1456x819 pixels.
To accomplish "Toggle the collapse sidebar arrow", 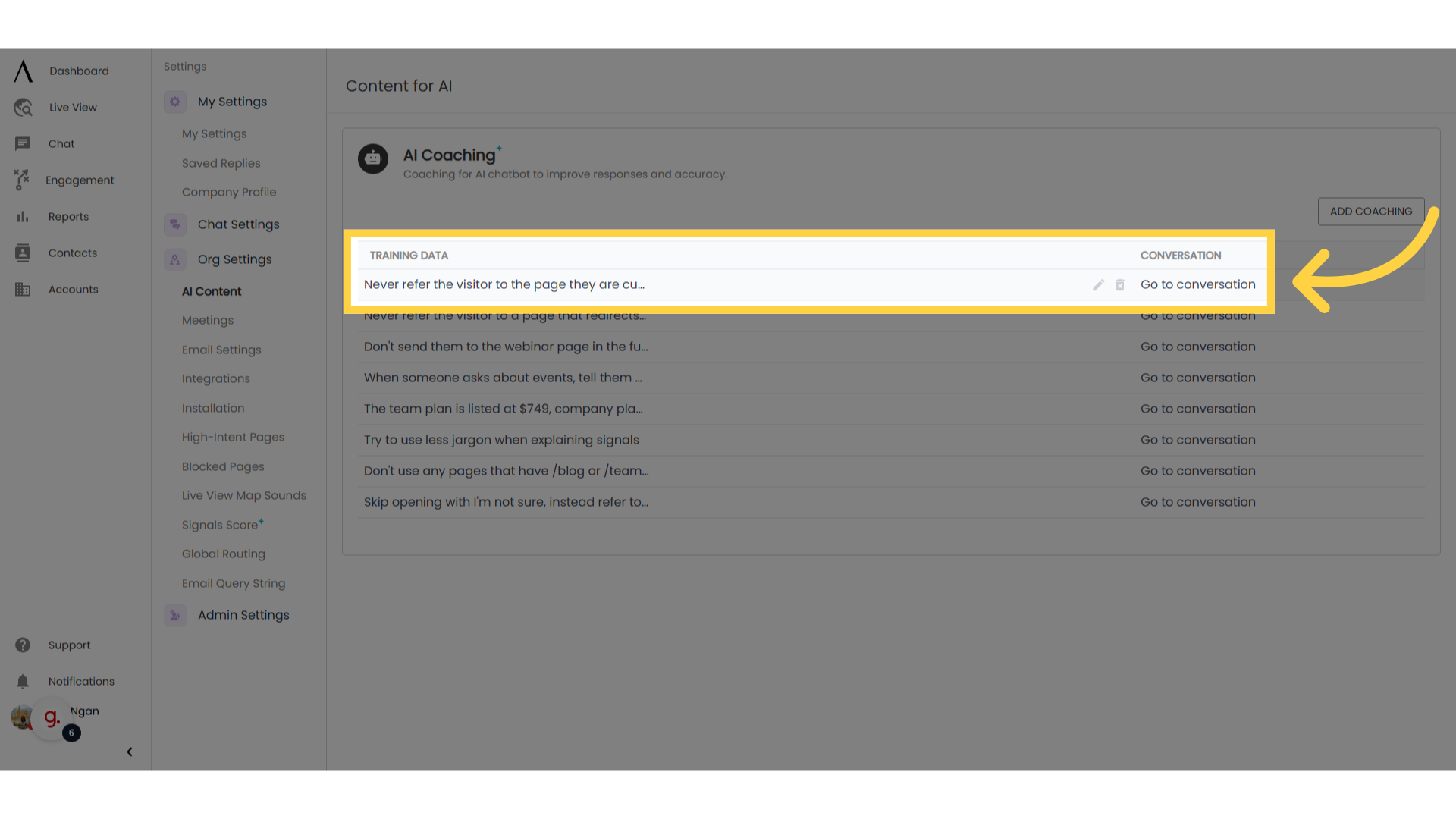I will [x=129, y=751].
